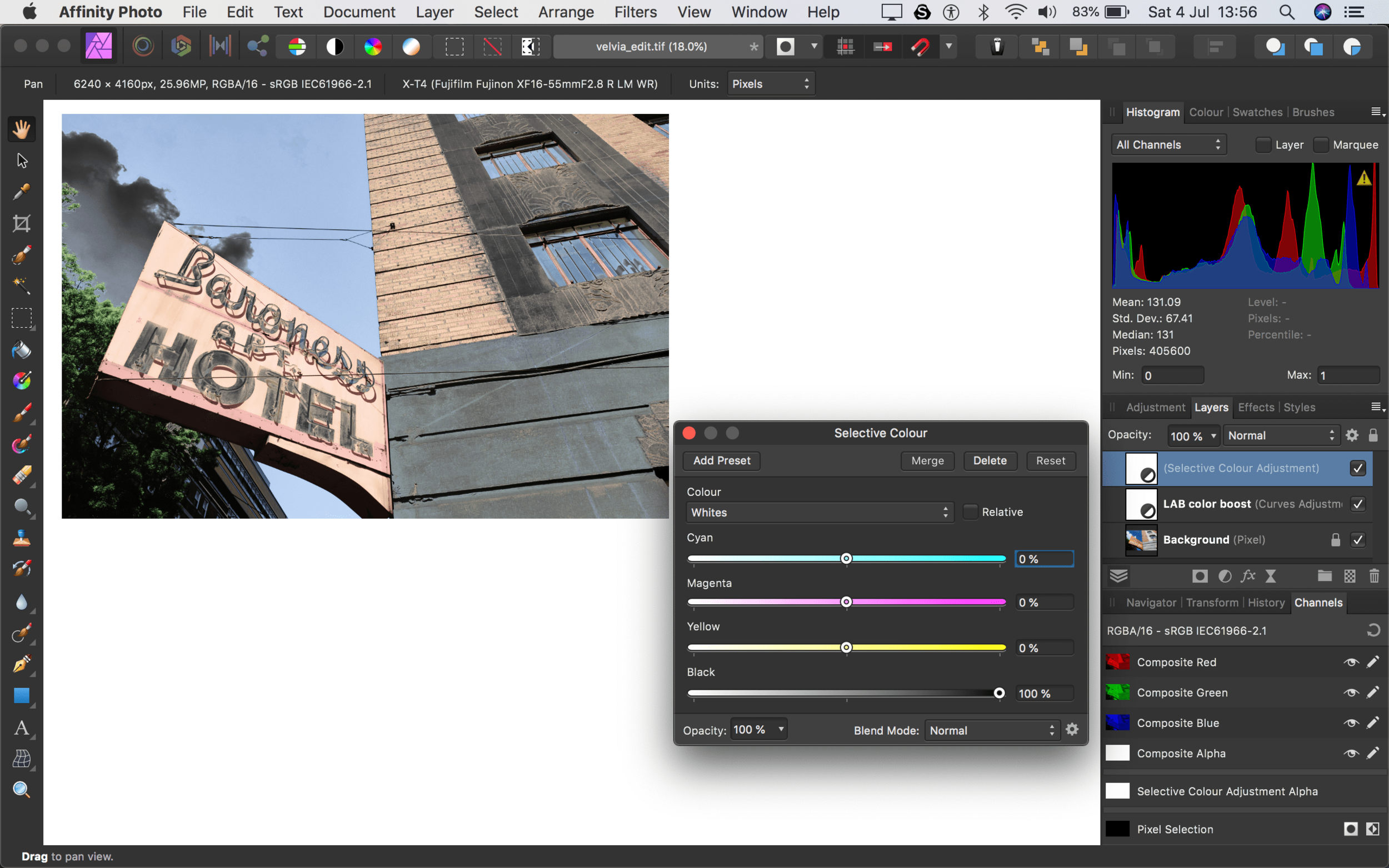Open the dialog Blend Mode dropdown

click(991, 730)
